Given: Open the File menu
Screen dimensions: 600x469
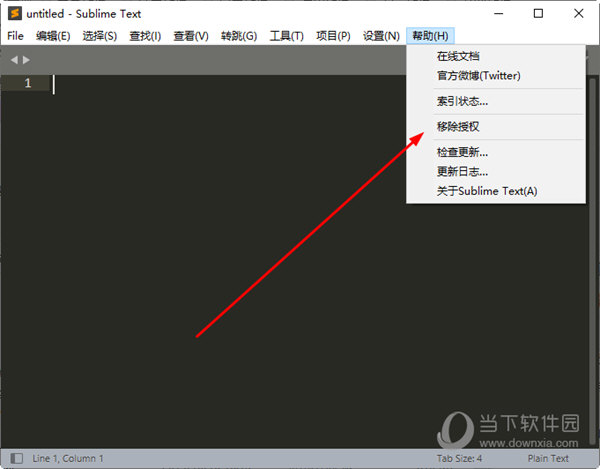Looking at the screenshot, I should 15,36.
